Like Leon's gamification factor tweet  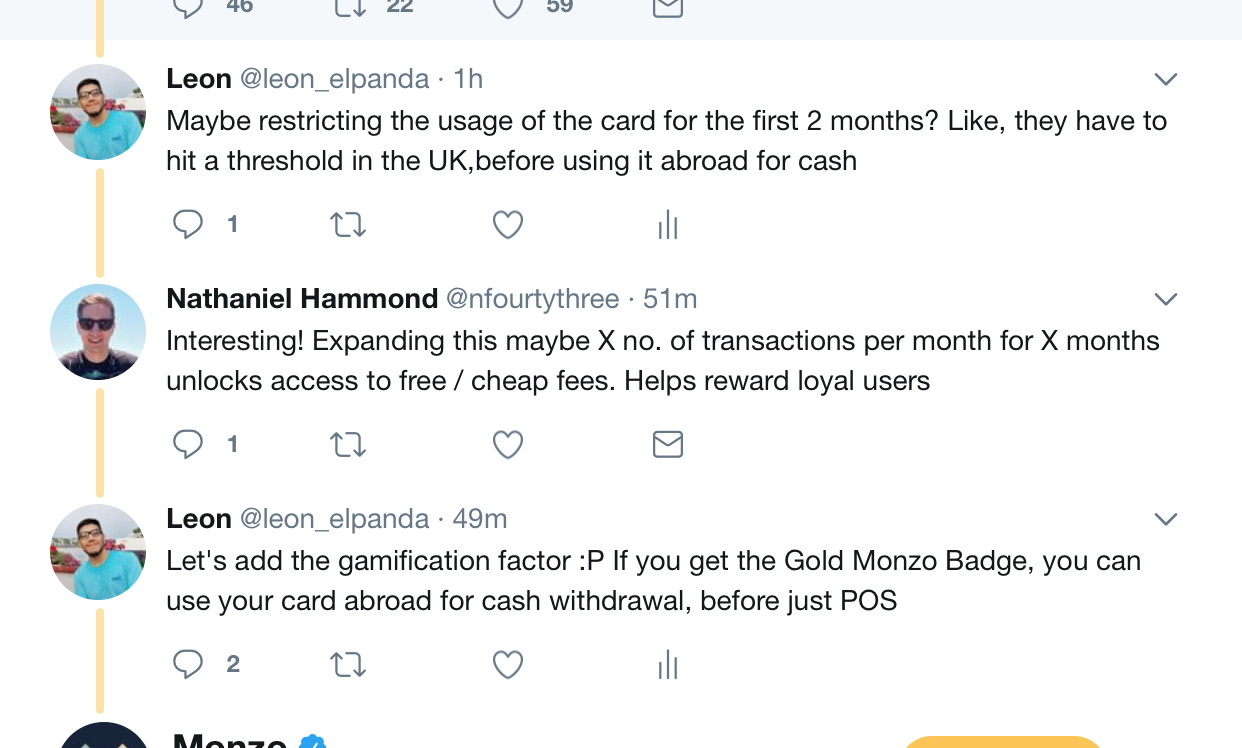tap(508, 664)
